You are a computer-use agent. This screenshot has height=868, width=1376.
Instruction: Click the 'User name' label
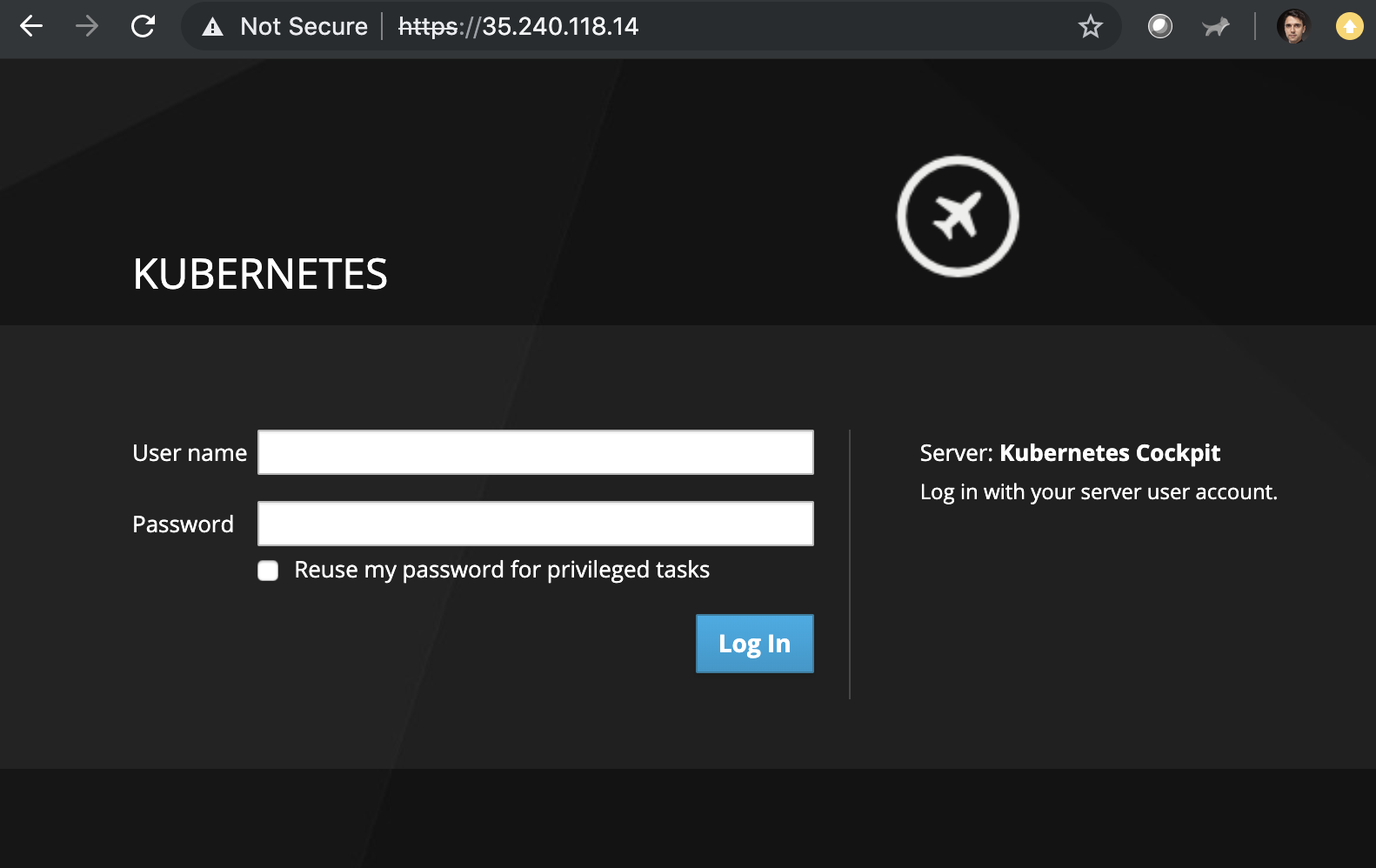coord(190,453)
